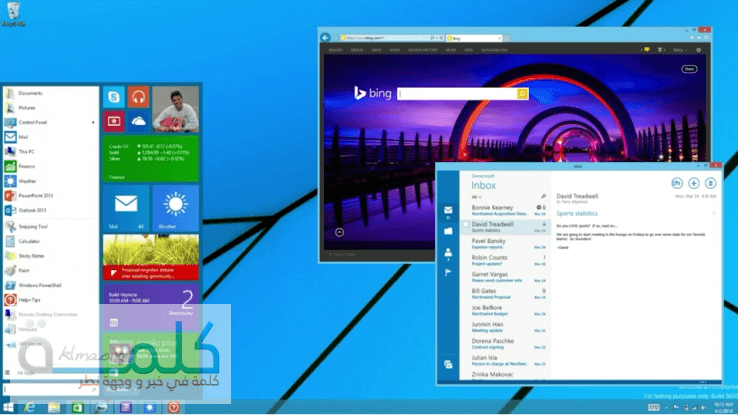
Task: Open This PC from the Start menu
Action: (50, 152)
